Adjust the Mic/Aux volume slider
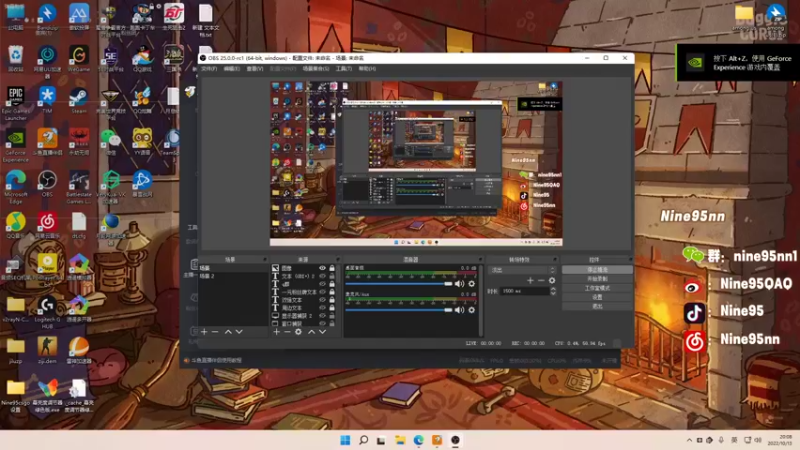 pyautogui.click(x=399, y=310)
